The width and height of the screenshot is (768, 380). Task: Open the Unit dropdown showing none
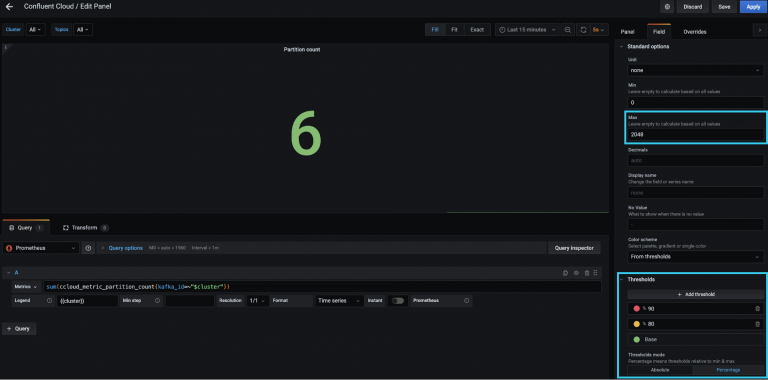pos(696,71)
